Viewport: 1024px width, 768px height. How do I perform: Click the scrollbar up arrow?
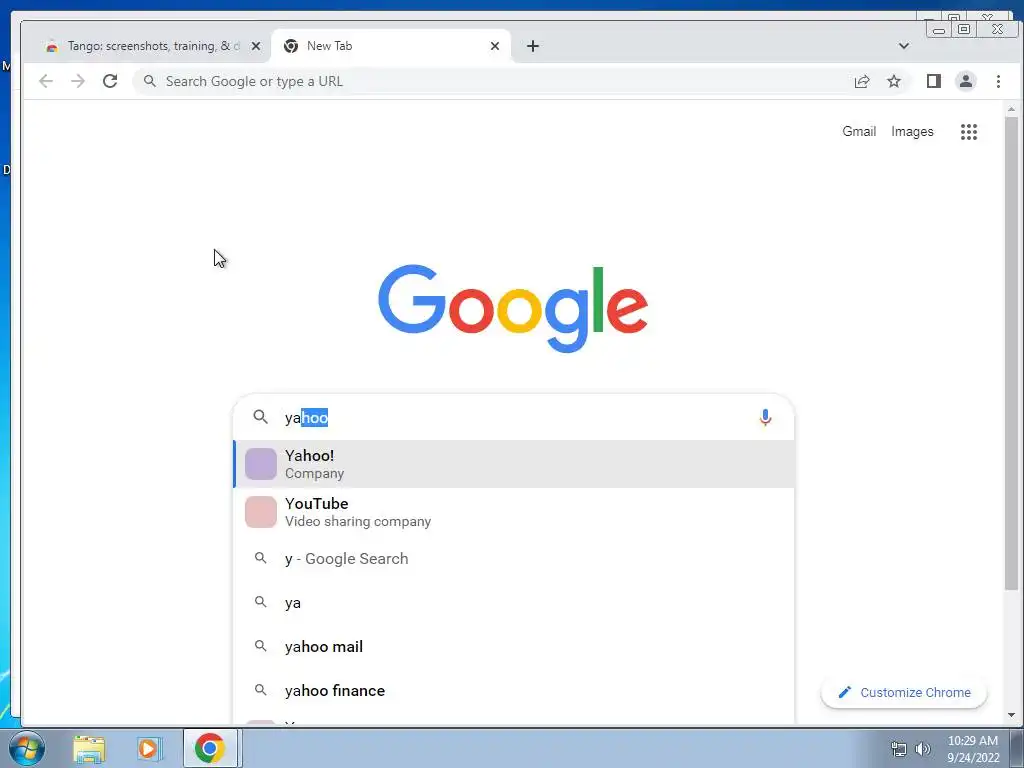[1011, 109]
